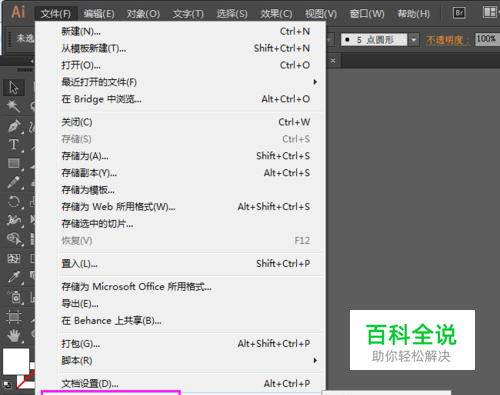Close the document tab with X
The height and width of the screenshot is (395, 500).
[333, 61]
